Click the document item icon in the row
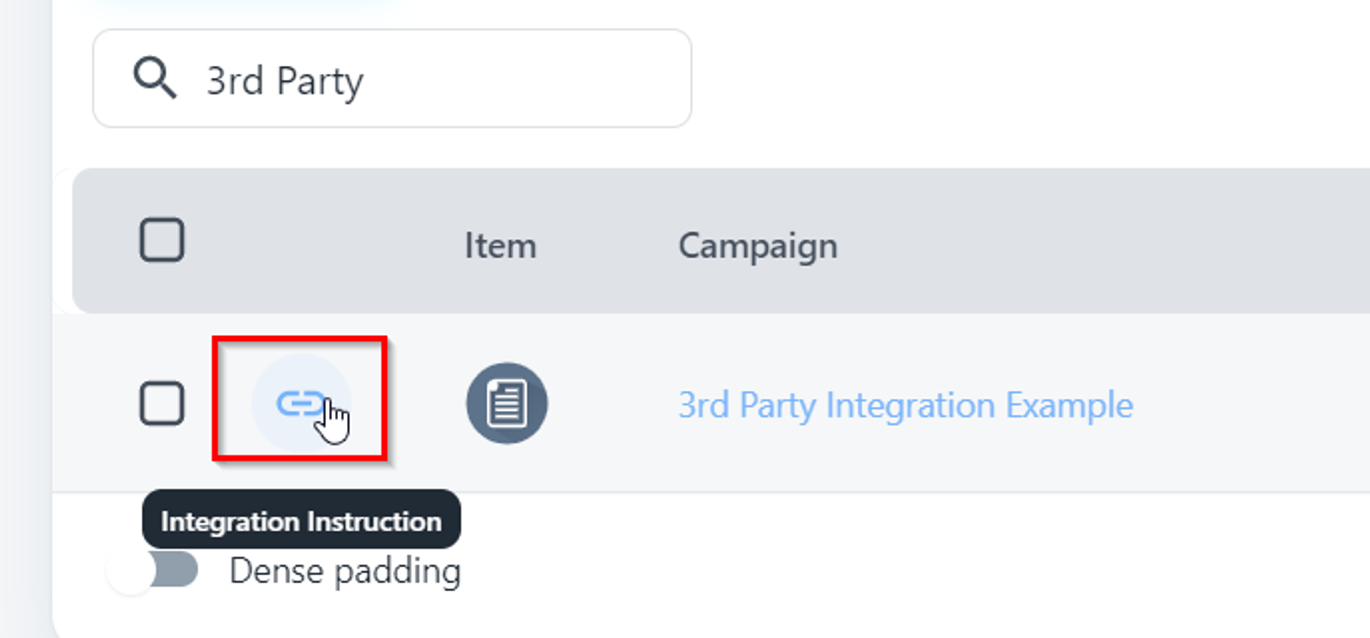 [506, 404]
